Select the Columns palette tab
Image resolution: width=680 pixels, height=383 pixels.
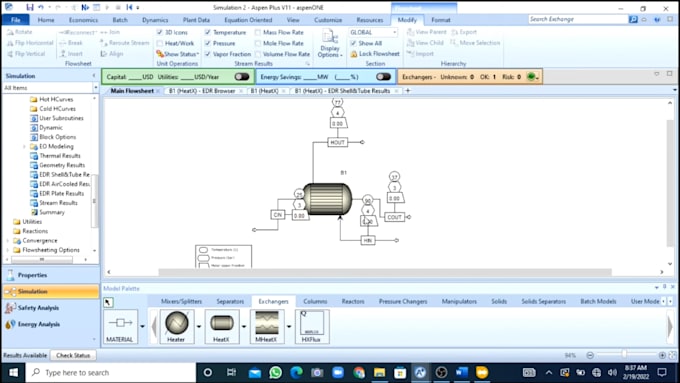pyautogui.click(x=315, y=301)
